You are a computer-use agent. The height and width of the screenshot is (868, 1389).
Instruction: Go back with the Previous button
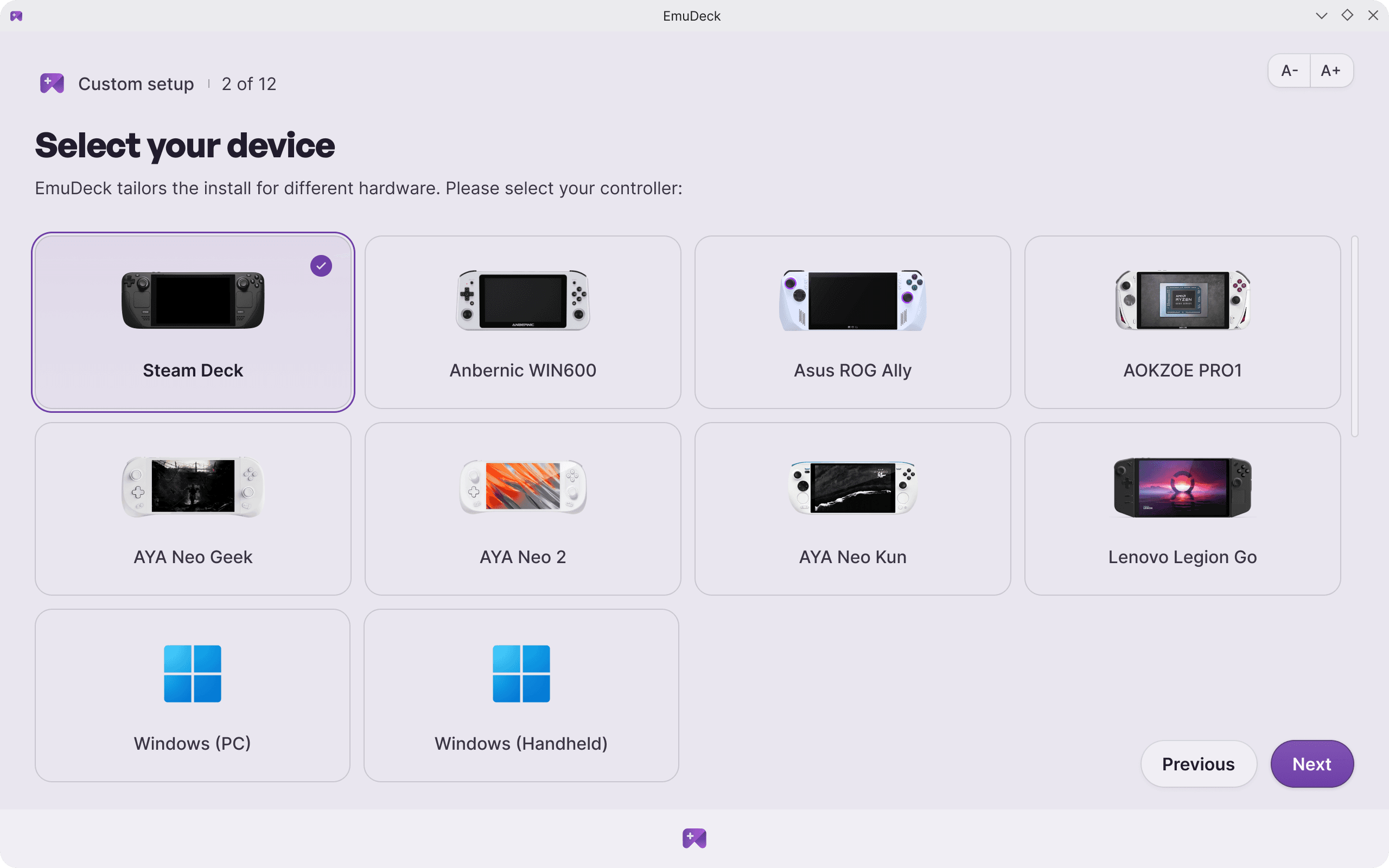tap(1199, 764)
